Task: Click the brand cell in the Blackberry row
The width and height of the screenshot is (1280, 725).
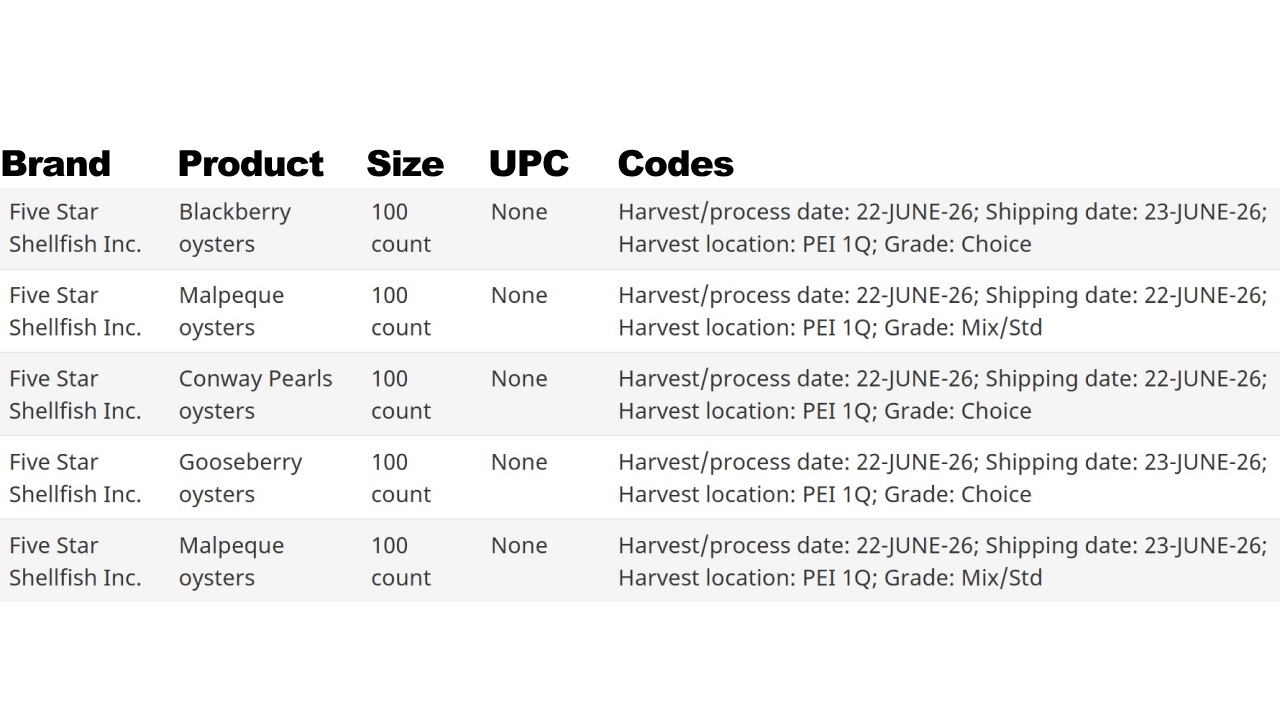Action: tap(75, 228)
